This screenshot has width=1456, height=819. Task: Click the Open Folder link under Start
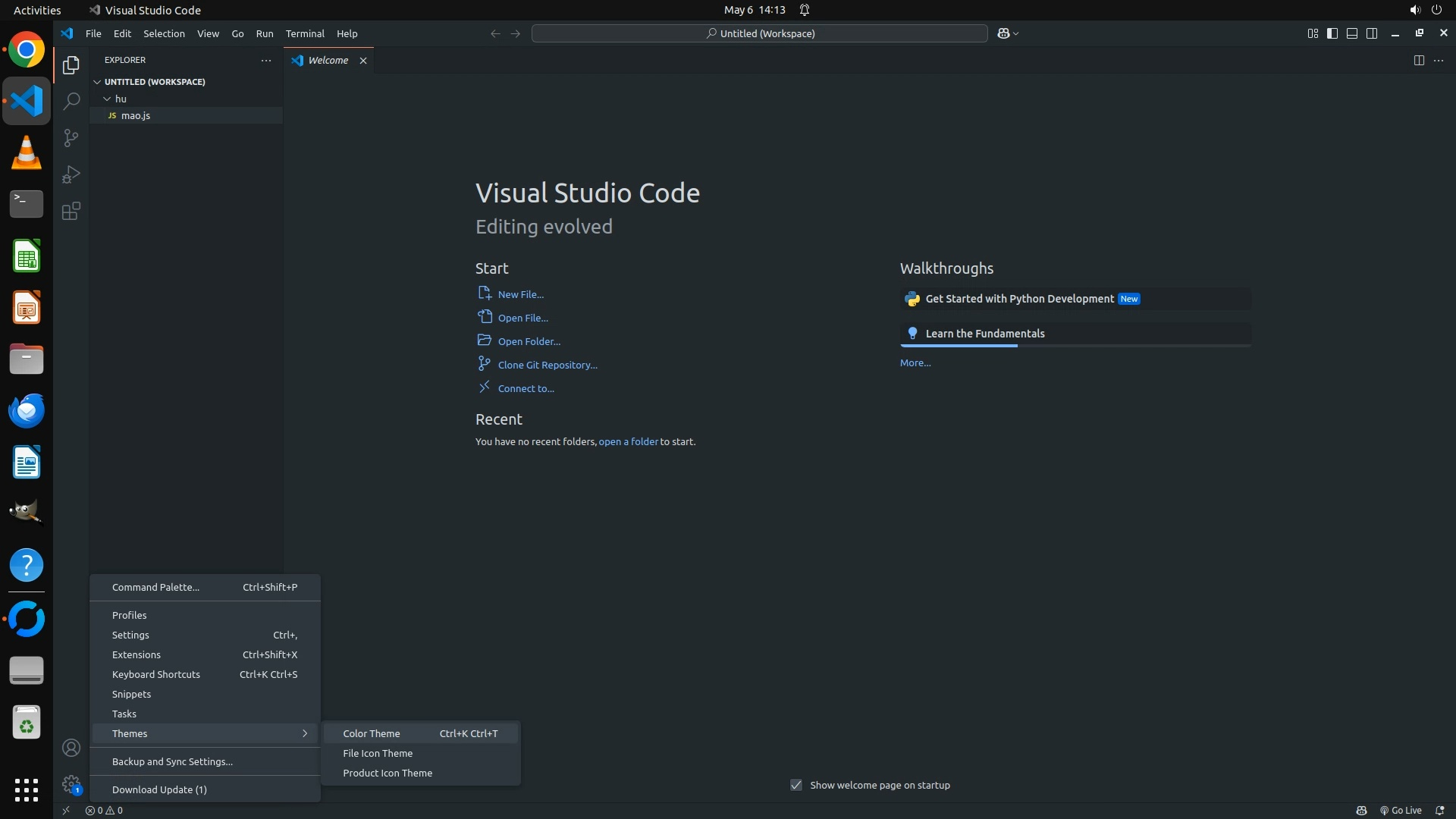(529, 341)
